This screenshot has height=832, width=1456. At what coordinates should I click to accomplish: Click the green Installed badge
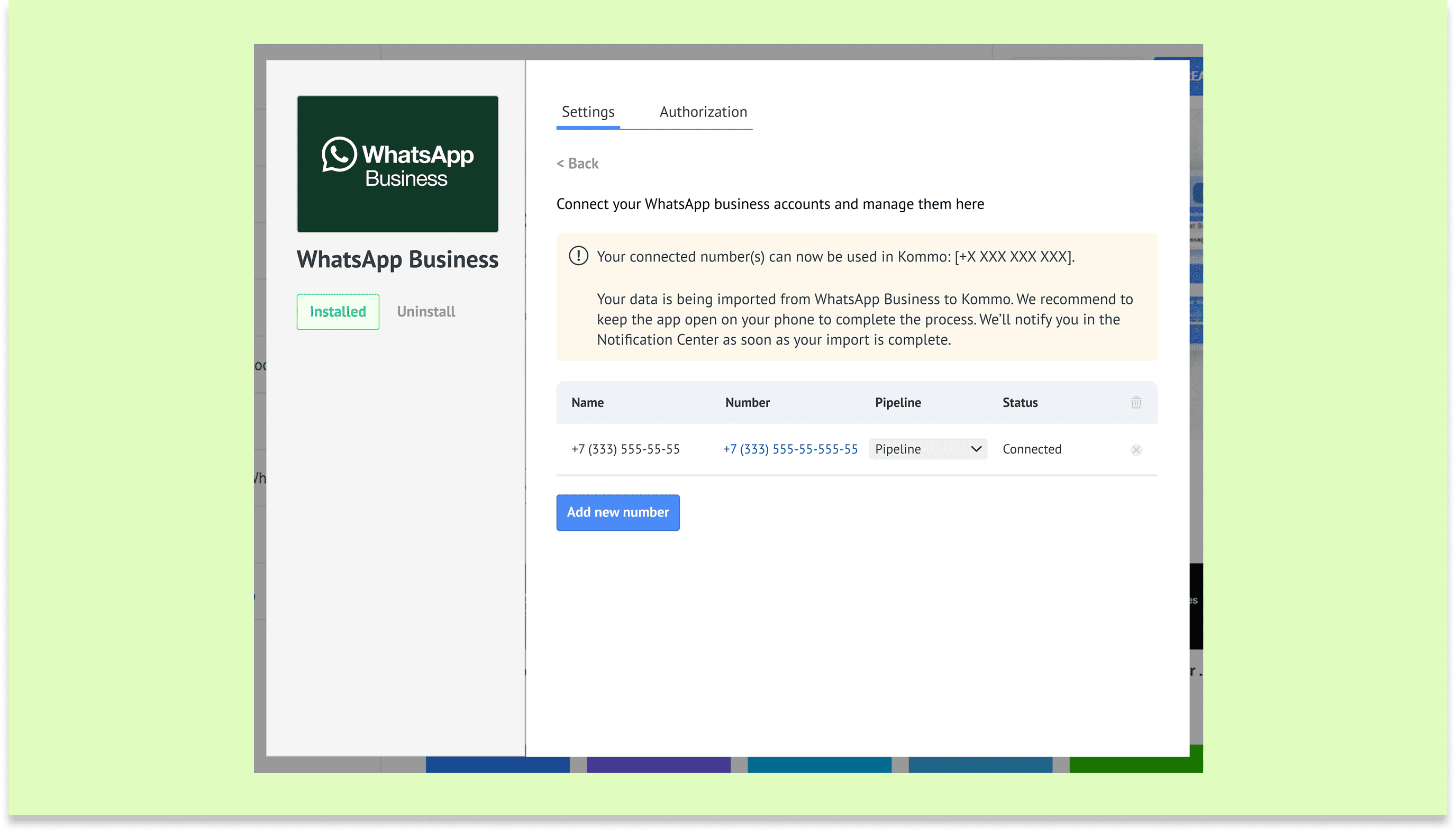338,311
